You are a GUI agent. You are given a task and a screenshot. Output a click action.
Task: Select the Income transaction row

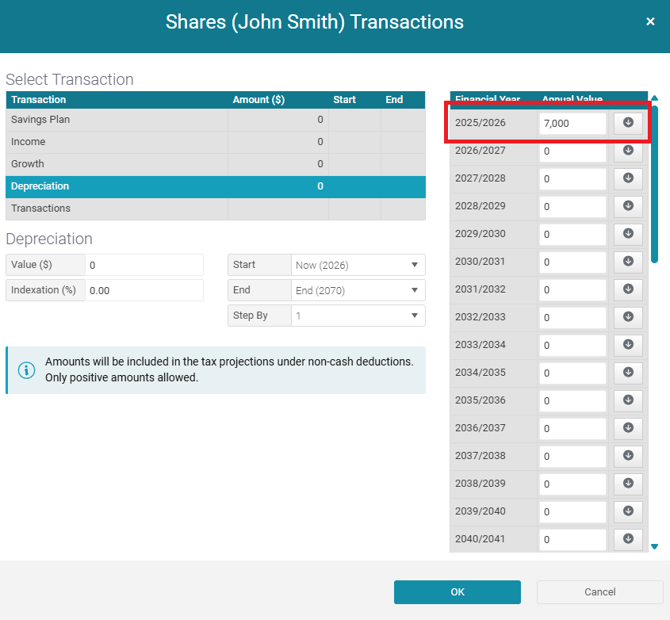(x=116, y=142)
